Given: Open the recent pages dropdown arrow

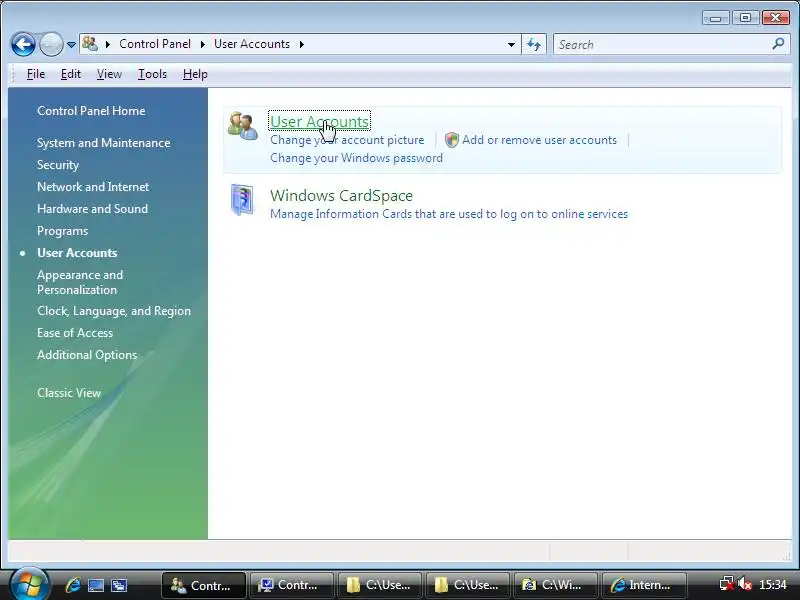Looking at the screenshot, I should [71, 45].
